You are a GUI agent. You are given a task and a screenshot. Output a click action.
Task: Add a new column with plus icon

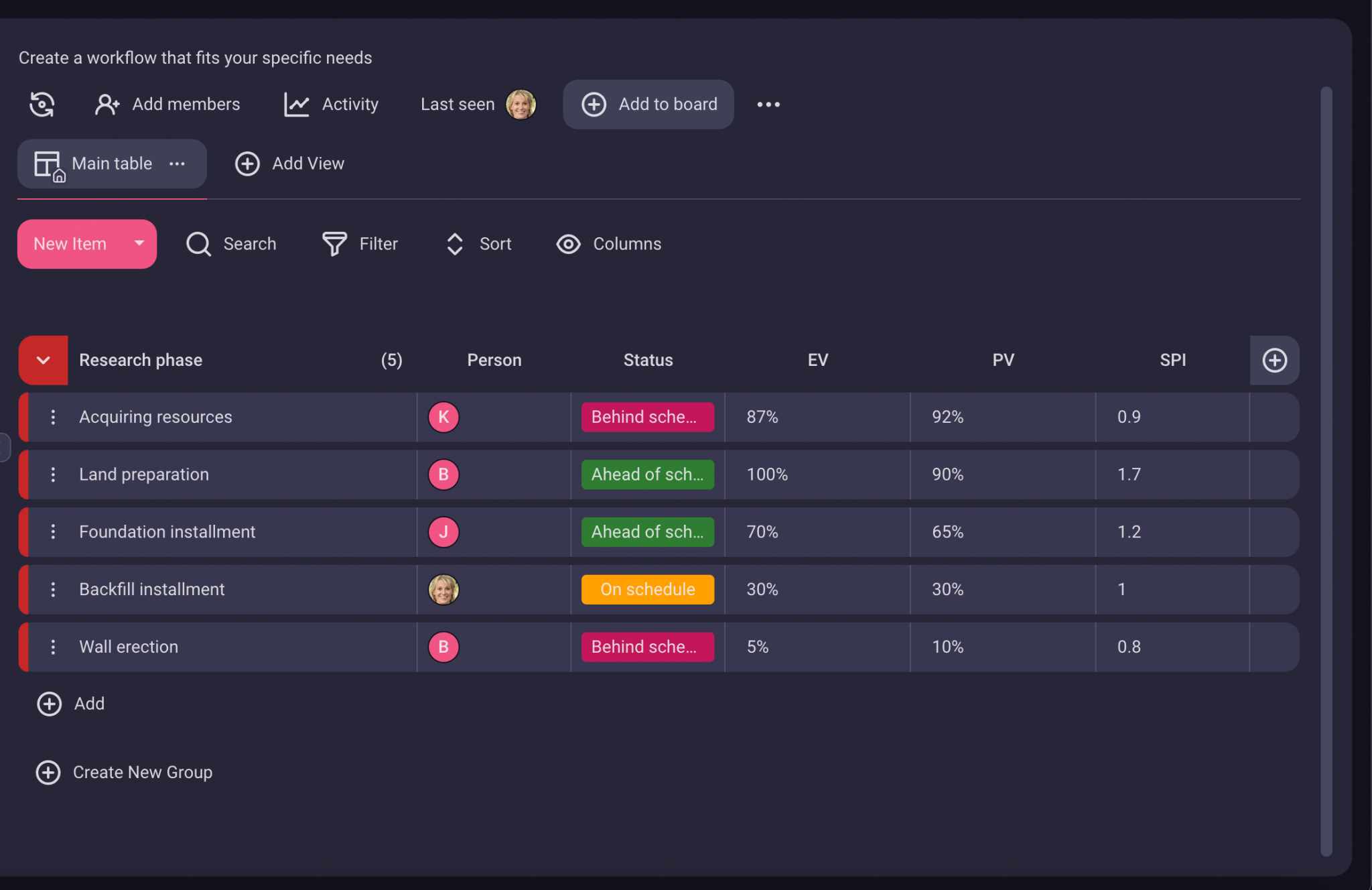1274,361
